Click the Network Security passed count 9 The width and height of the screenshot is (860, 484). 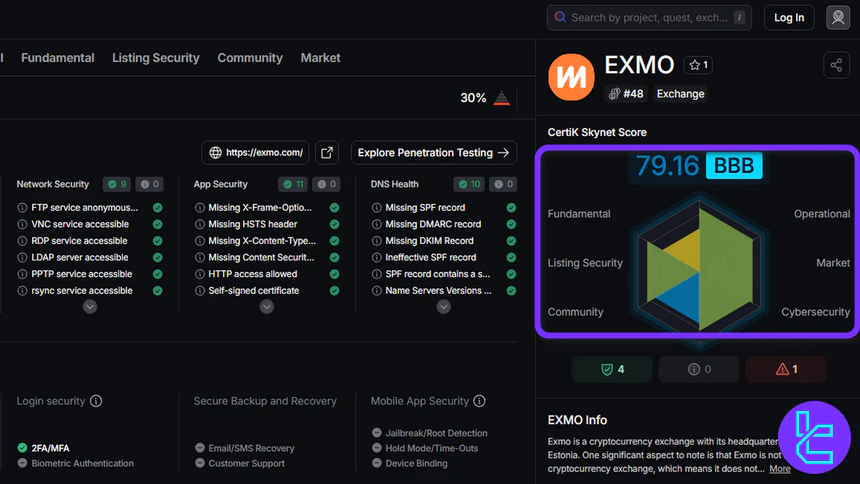(117, 184)
